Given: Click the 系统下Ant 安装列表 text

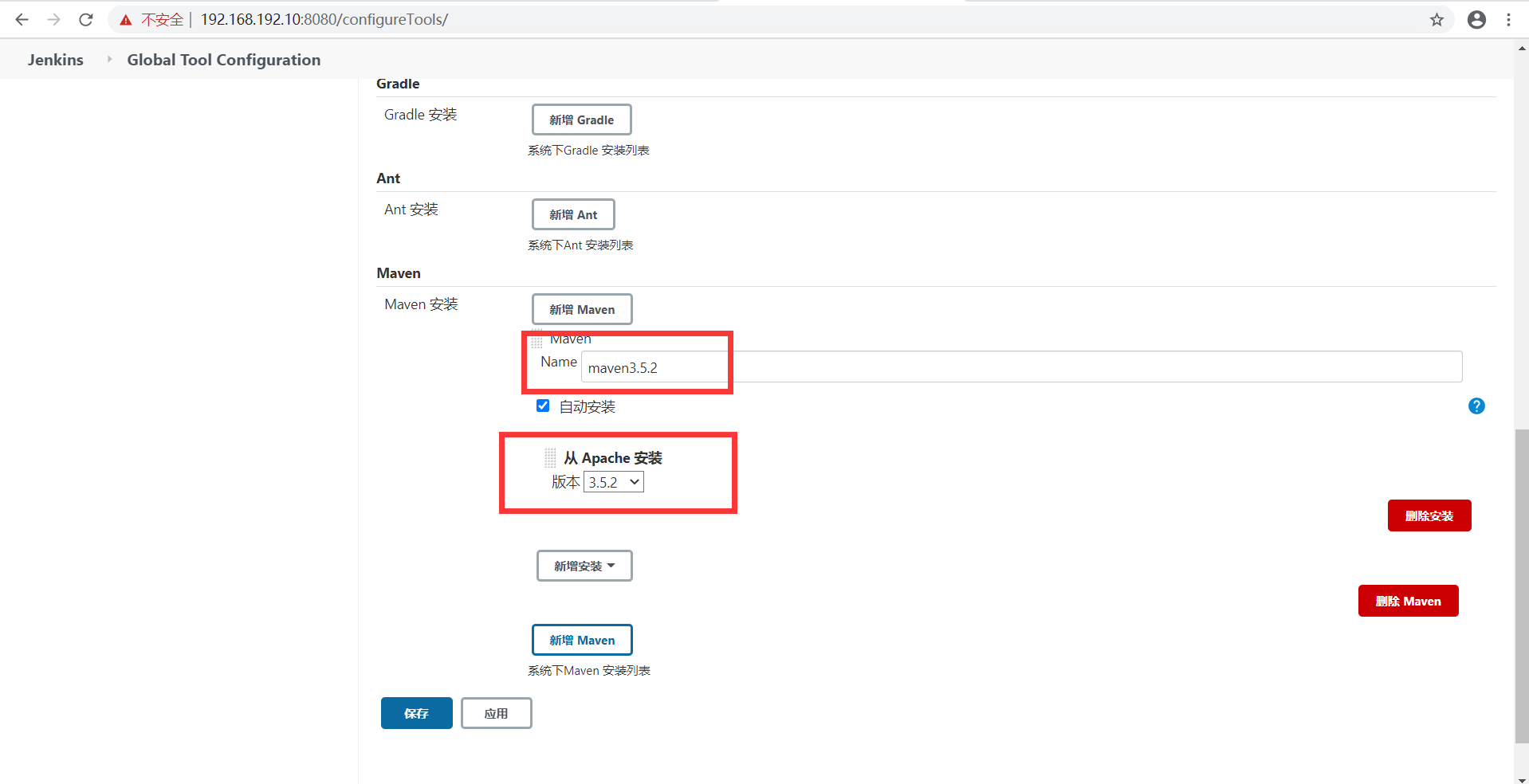Looking at the screenshot, I should [580, 245].
